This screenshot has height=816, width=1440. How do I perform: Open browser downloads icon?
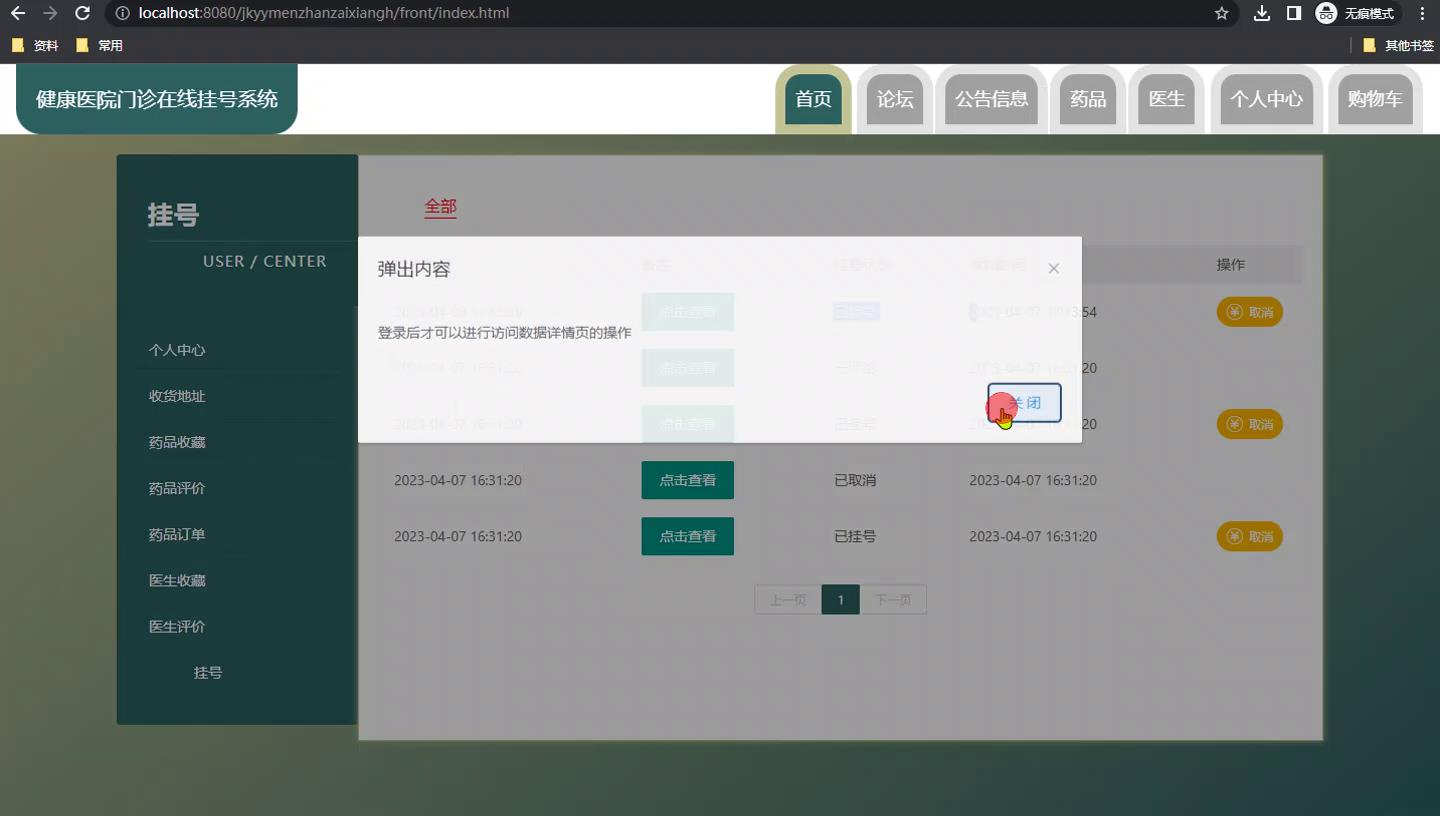point(1262,13)
